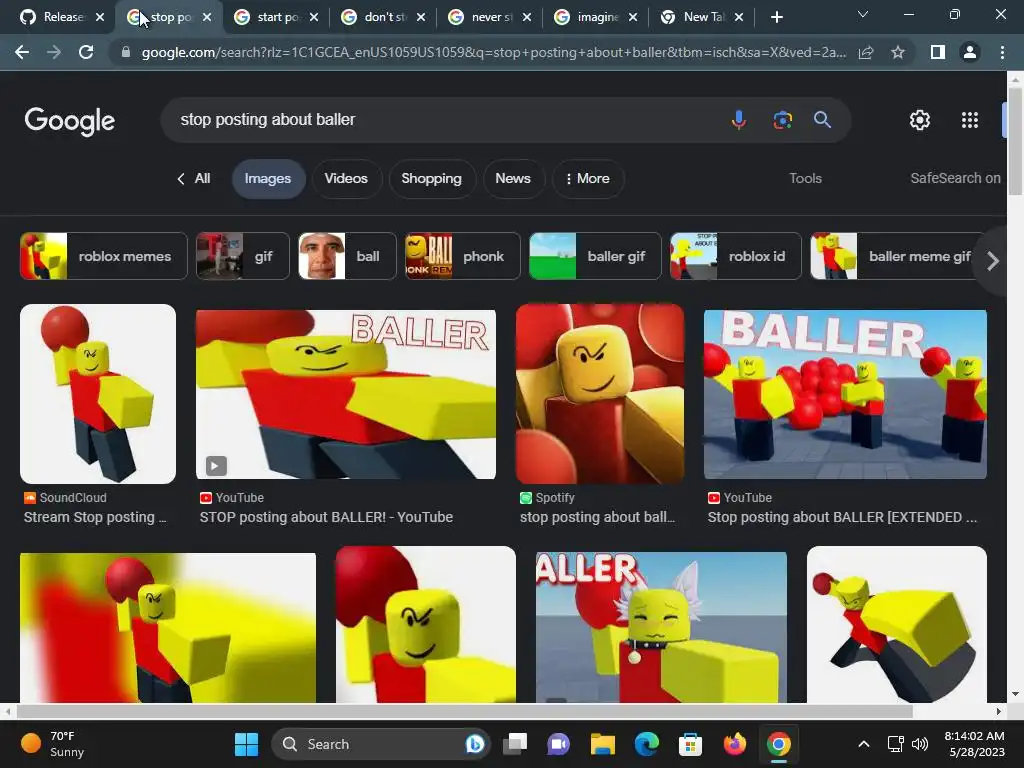Switch to Videos results
This screenshot has width=1024, height=768.
coord(346,178)
